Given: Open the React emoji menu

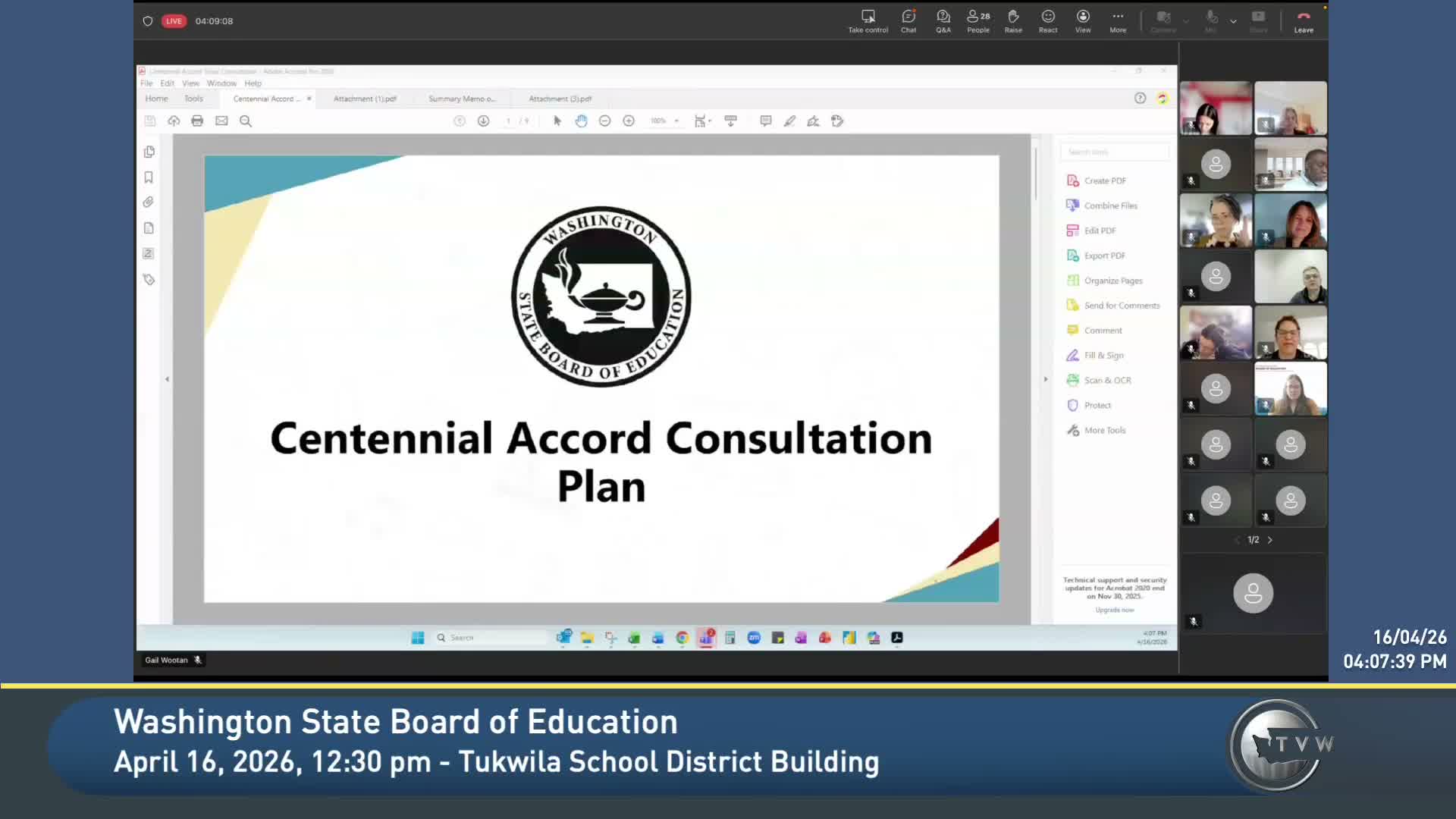Looking at the screenshot, I should click(1047, 20).
